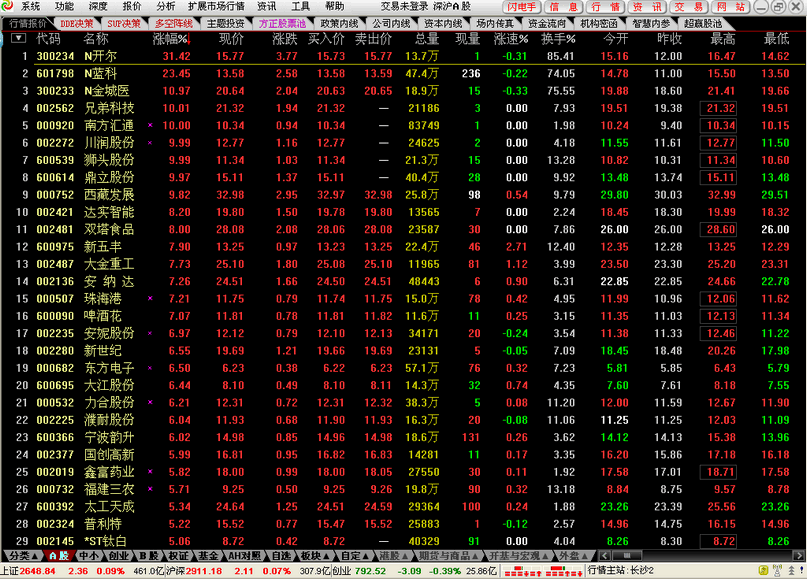Click the marker beside 东方电子
807x579 pixels.
point(150,368)
